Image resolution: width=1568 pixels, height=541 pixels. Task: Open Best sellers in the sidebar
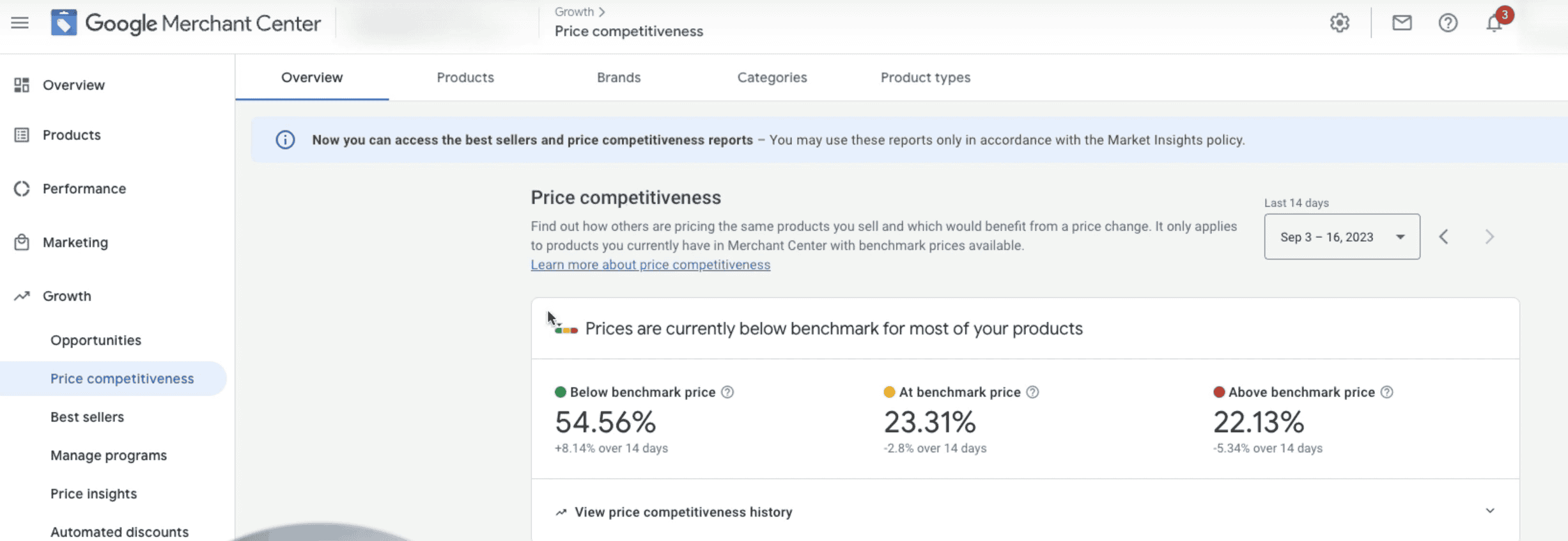87,417
